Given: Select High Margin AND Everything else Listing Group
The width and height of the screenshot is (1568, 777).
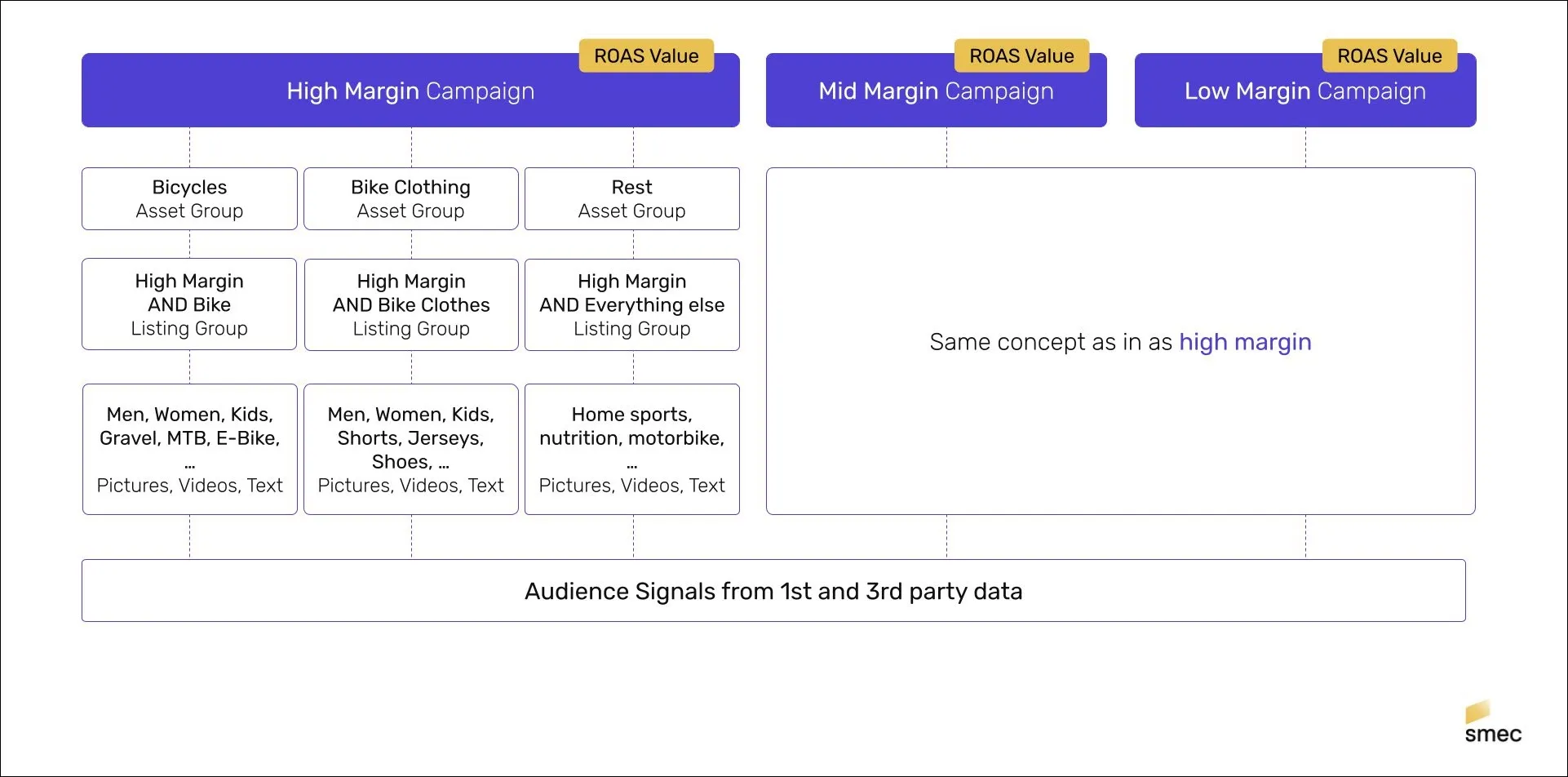Looking at the screenshot, I should pyautogui.click(x=632, y=304).
